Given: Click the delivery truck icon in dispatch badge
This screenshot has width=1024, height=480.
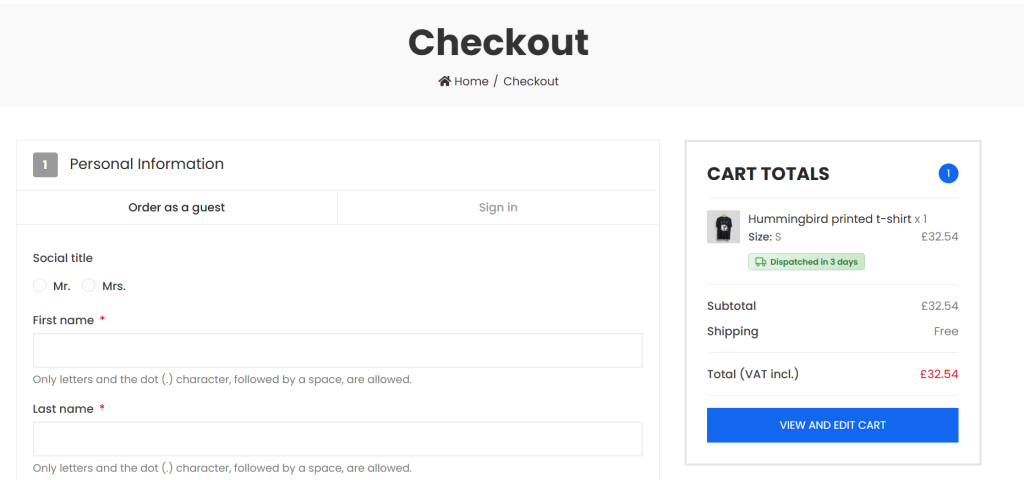Looking at the screenshot, I should click(x=761, y=262).
